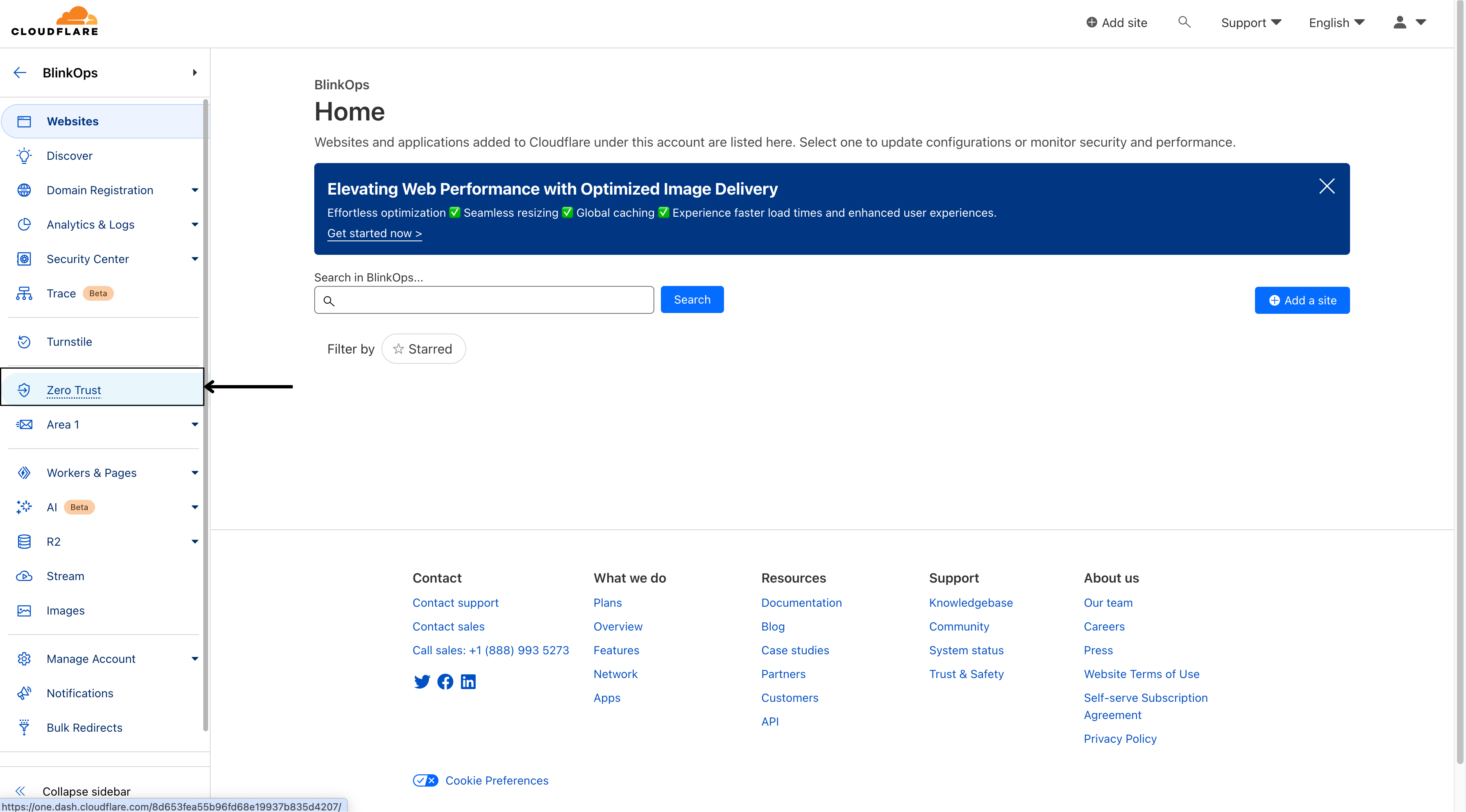Follow the Get started now link

click(x=374, y=233)
